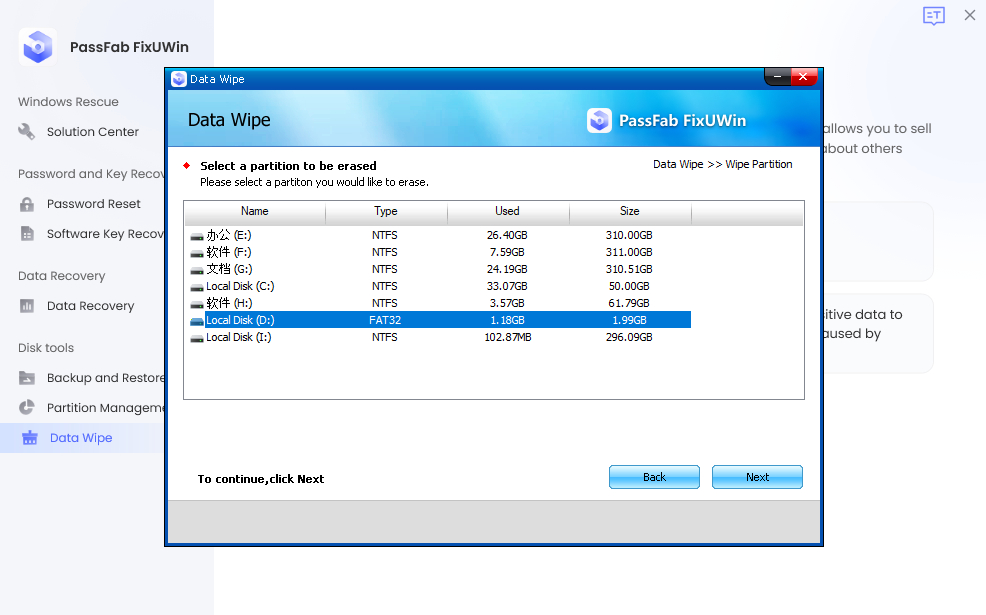Click the Solution Center wrench icon
Screen dimensions: 986x615
pyautogui.click(x=27, y=132)
